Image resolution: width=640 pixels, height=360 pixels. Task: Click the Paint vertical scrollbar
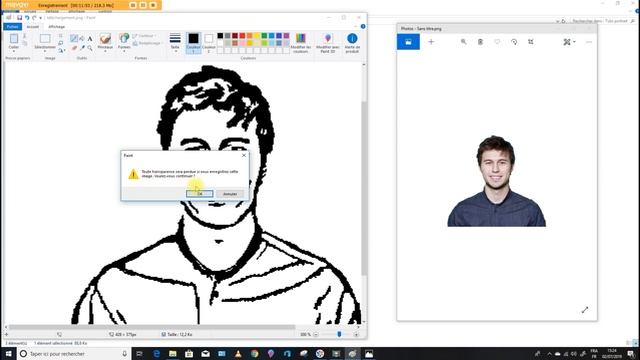(364, 188)
